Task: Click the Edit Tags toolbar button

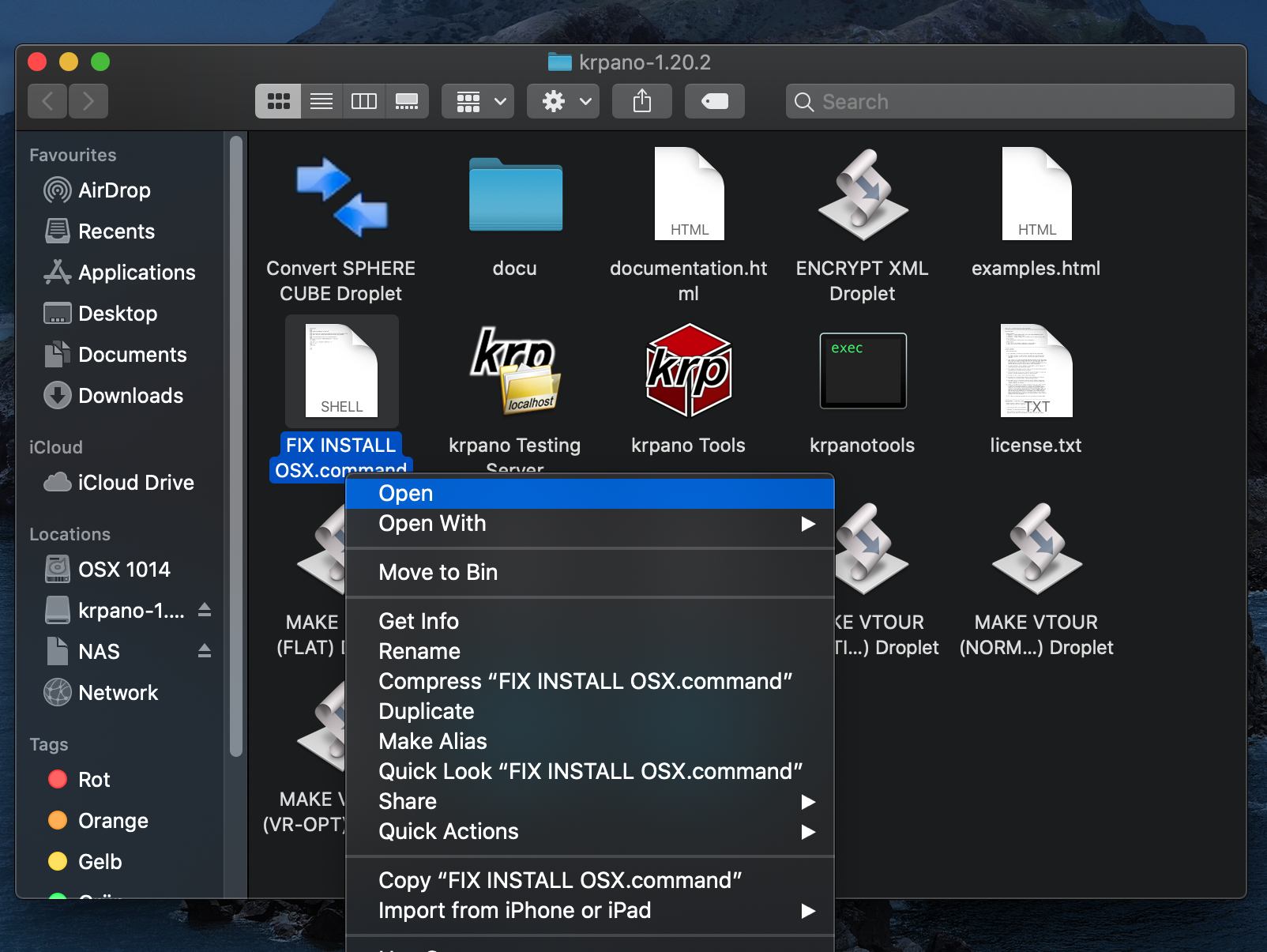Action: [714, 101]
